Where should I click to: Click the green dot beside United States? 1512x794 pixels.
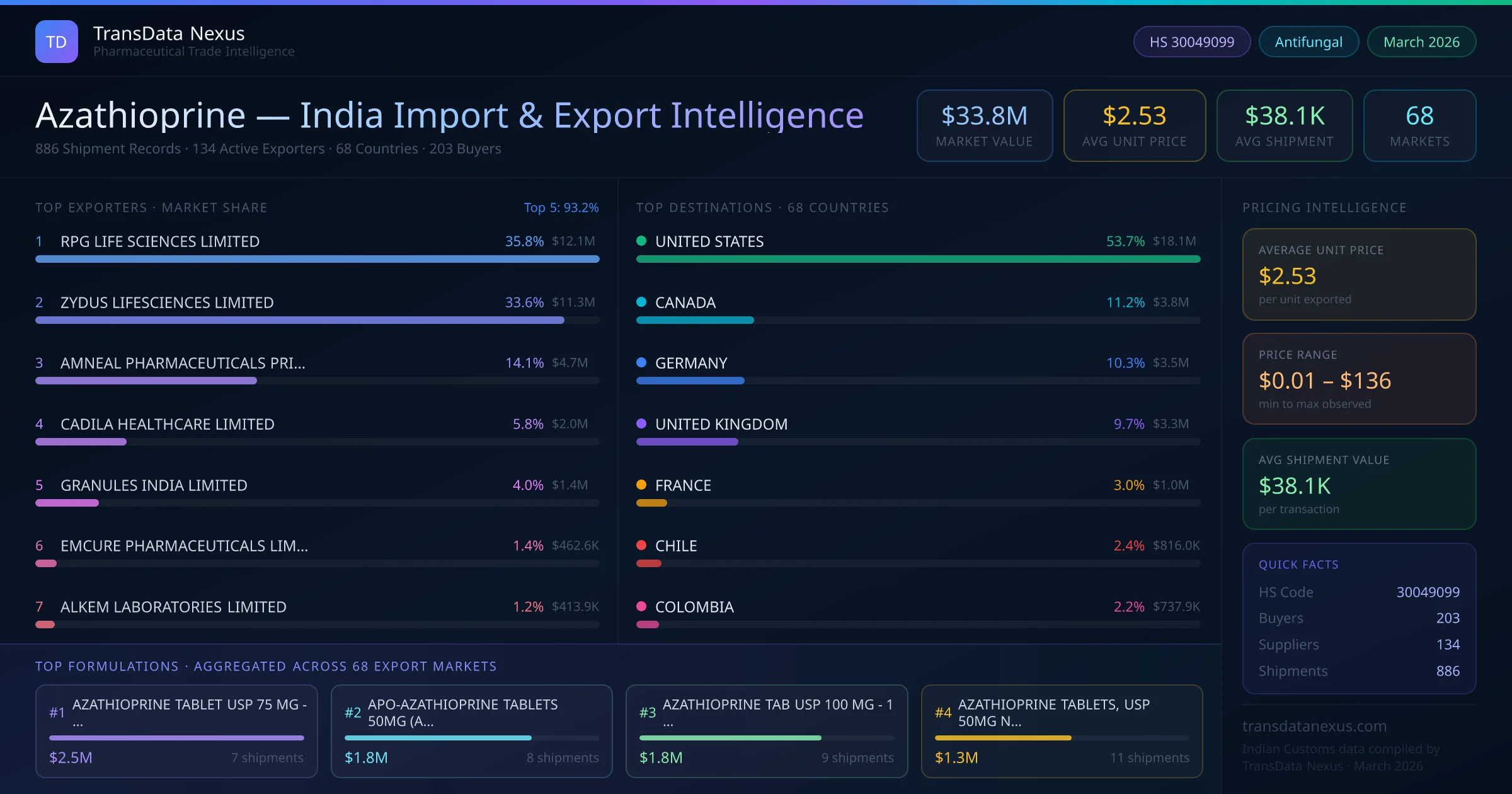coord(641,241)
